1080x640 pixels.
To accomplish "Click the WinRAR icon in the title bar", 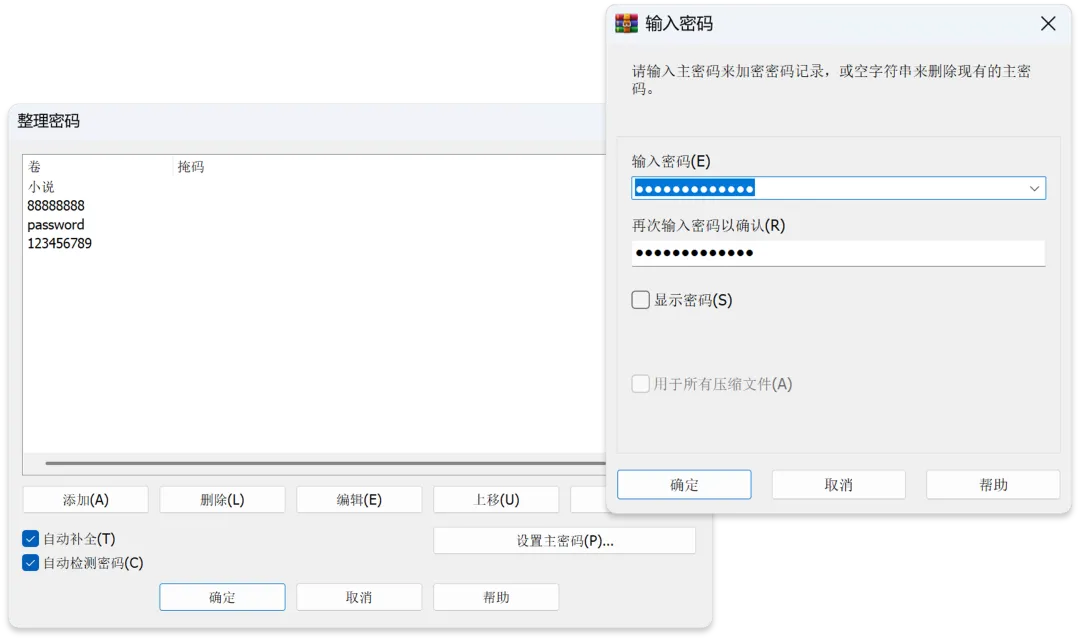I will (x=627, y=24).
